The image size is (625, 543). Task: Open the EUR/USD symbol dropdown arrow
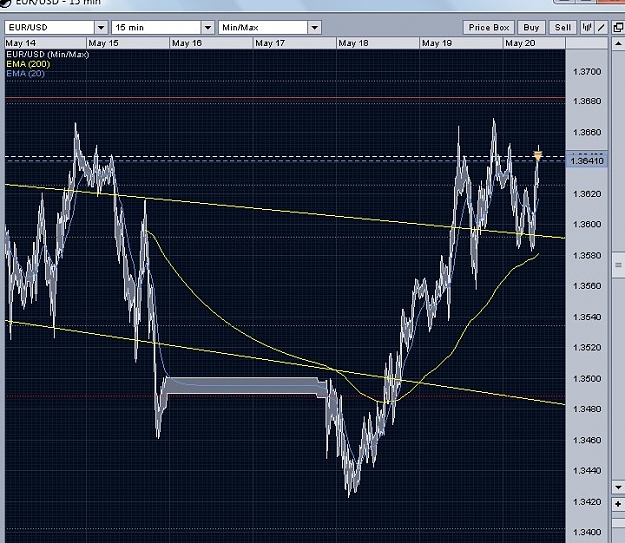tap(101, 28)
